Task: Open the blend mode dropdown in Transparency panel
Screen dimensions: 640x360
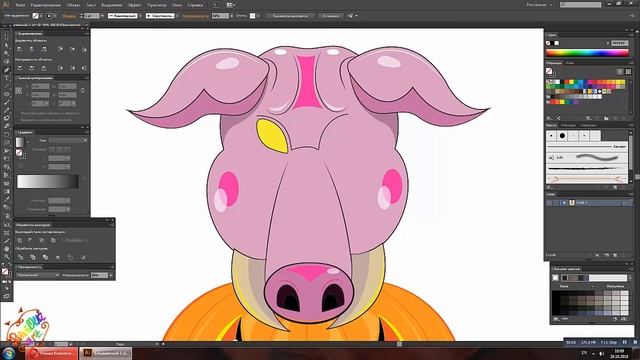Action: (x=38, y=275)
